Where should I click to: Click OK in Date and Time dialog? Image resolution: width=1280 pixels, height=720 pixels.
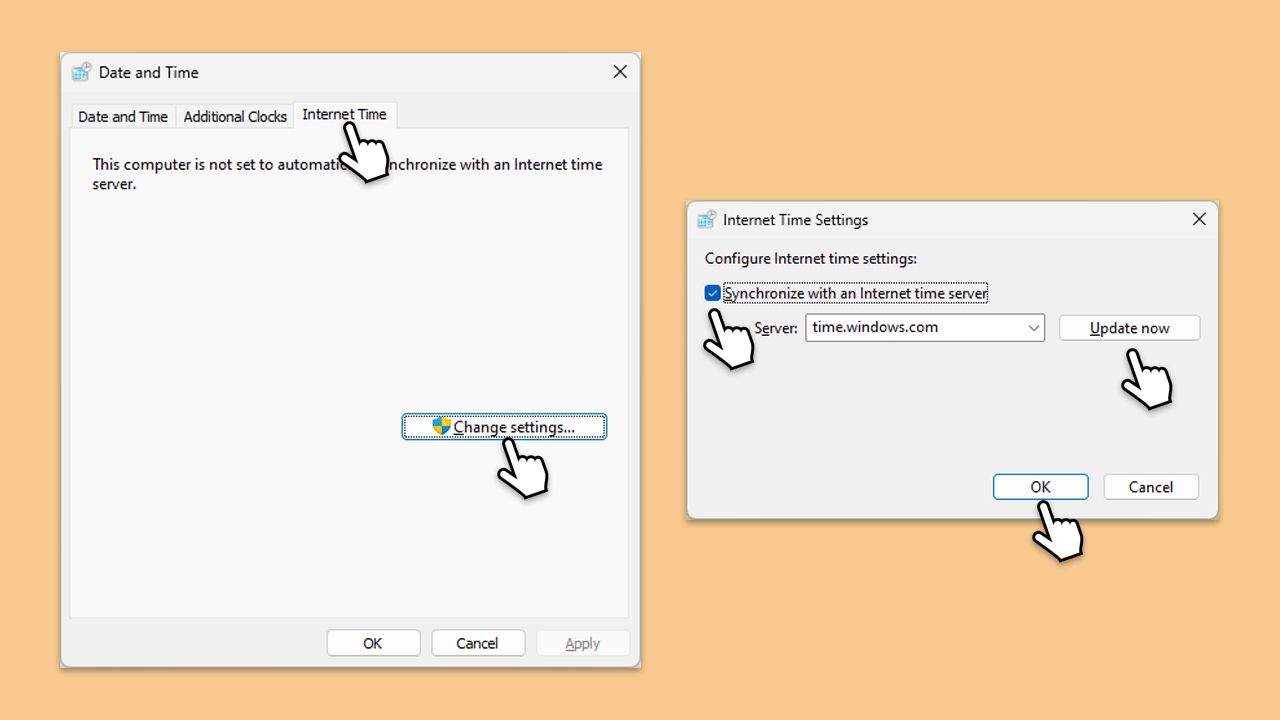[x=373, y=643]
